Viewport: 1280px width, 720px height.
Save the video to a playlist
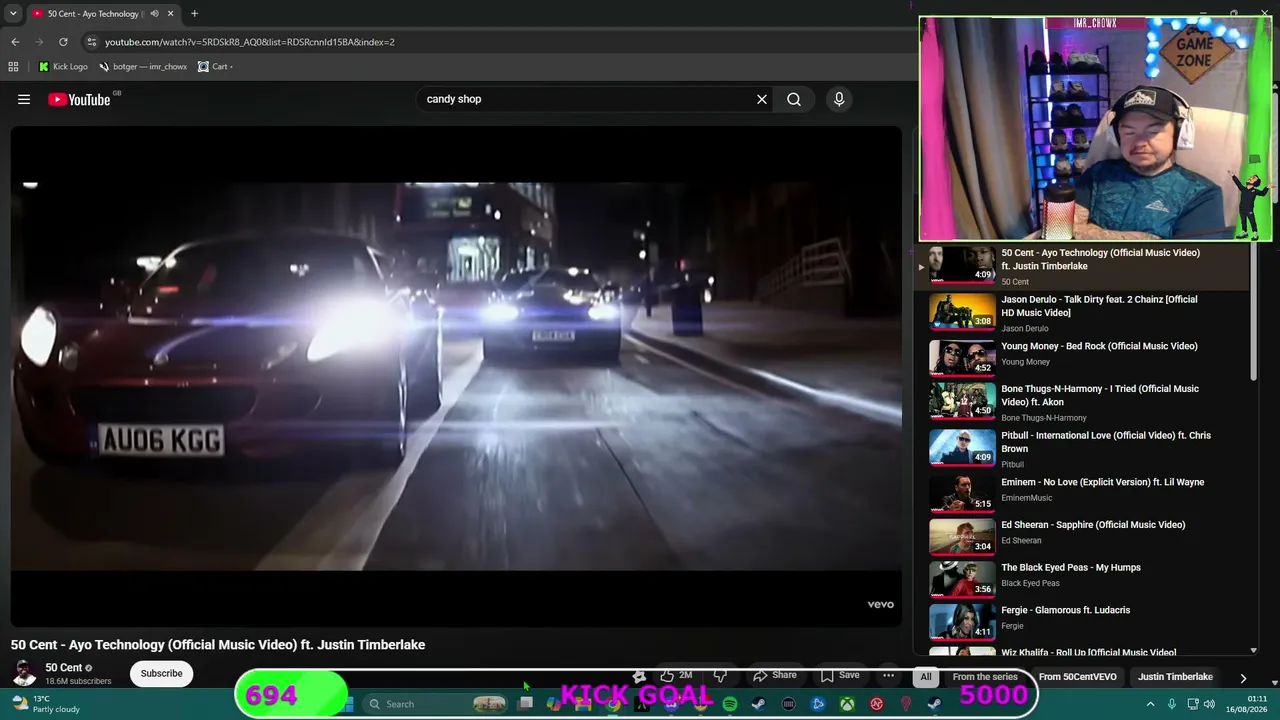(840, 675)
